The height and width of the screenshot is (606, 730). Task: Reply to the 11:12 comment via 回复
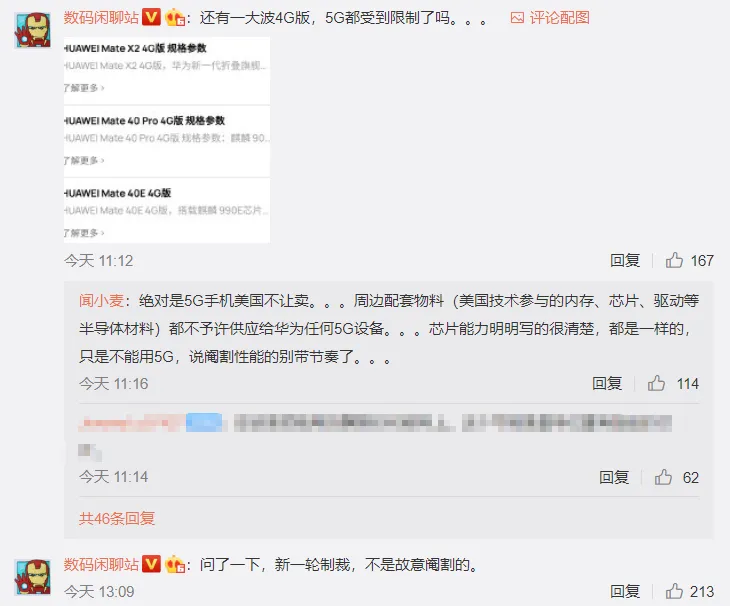625,260
